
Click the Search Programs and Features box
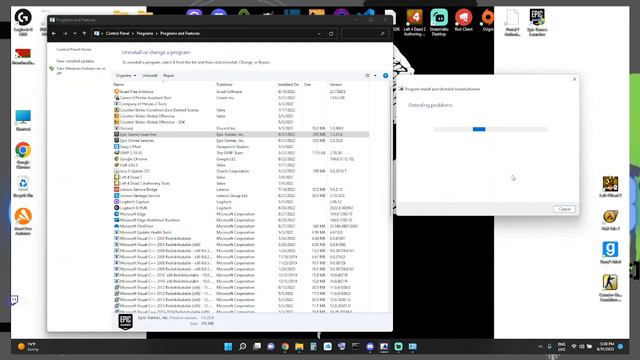point(364,33)
